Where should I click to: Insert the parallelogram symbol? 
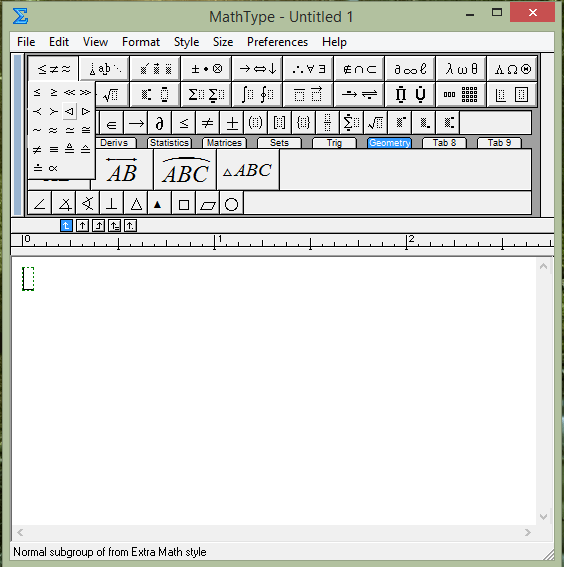208,204
